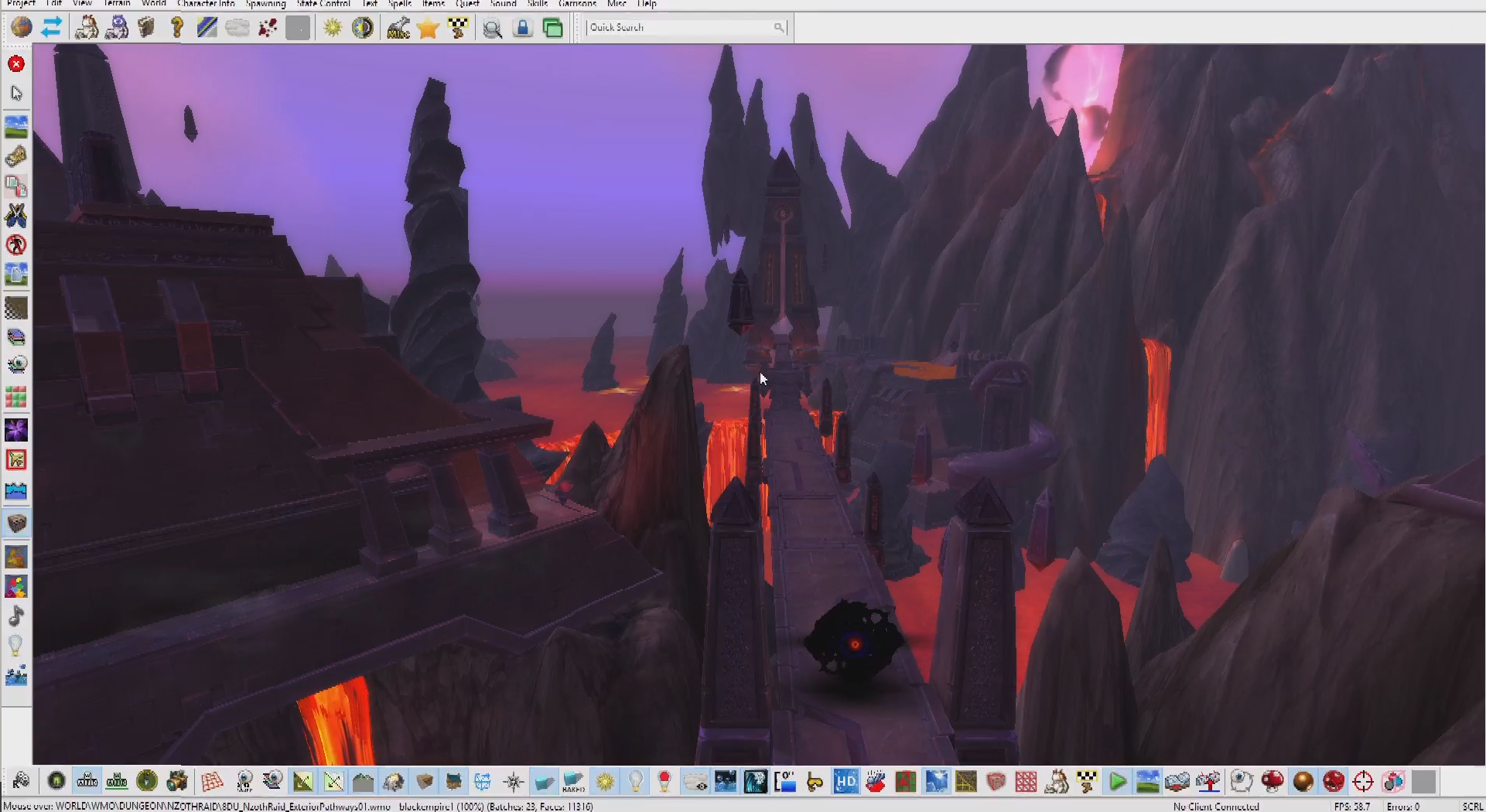This screenshot has height=812, width=1486.
Task: Click the Quick Search magnifier button
Action: 779,28
